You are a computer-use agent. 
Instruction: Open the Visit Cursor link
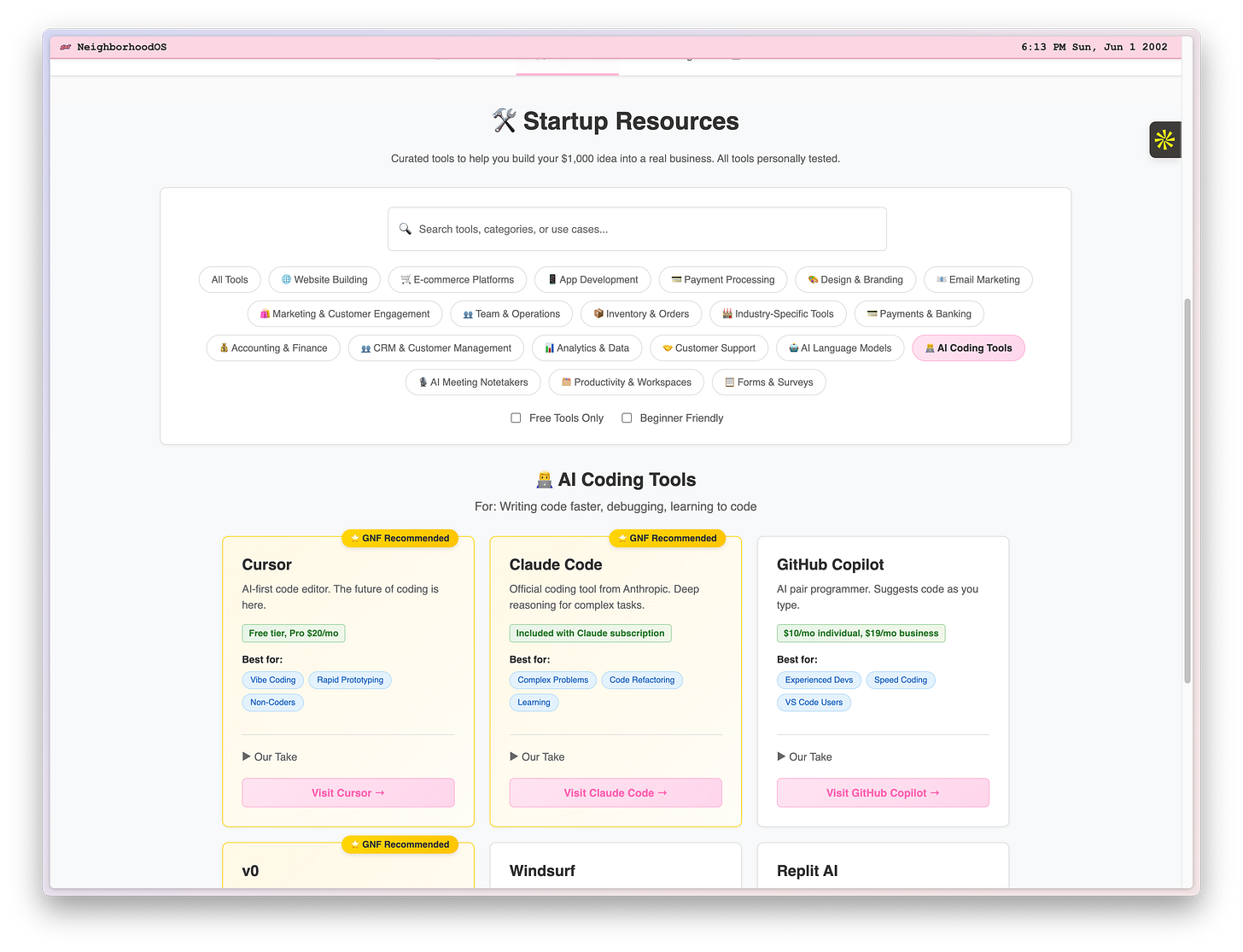coord(348,792)
